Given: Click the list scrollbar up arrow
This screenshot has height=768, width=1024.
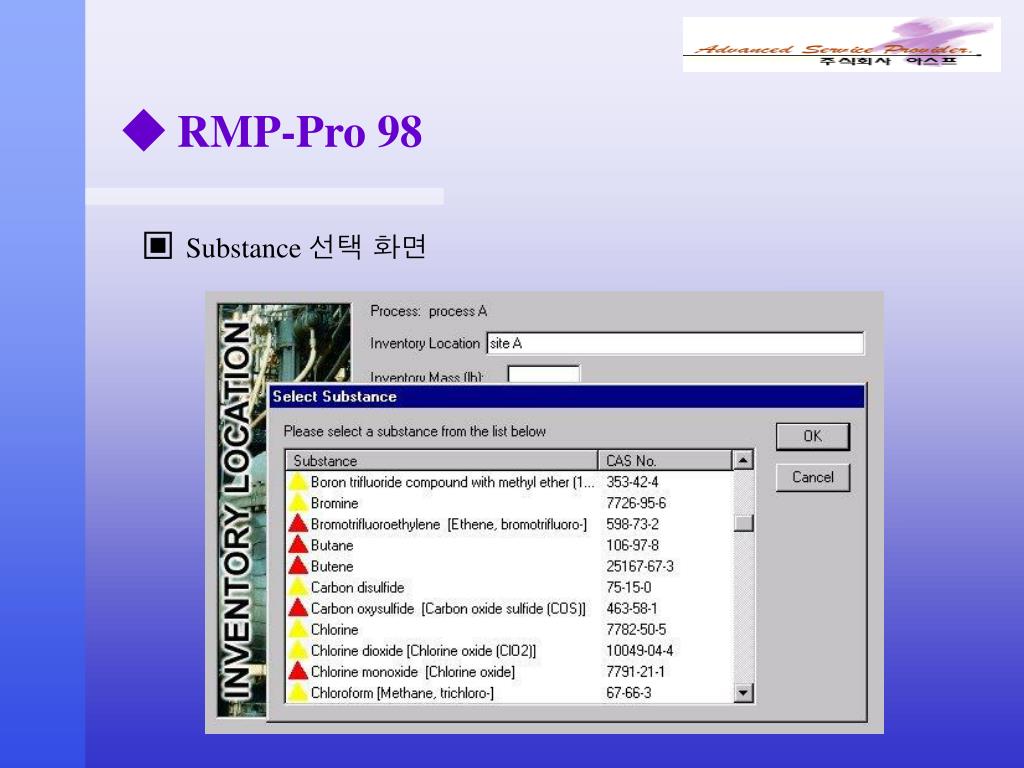Looking at the screenshot, I should point(743,460).
